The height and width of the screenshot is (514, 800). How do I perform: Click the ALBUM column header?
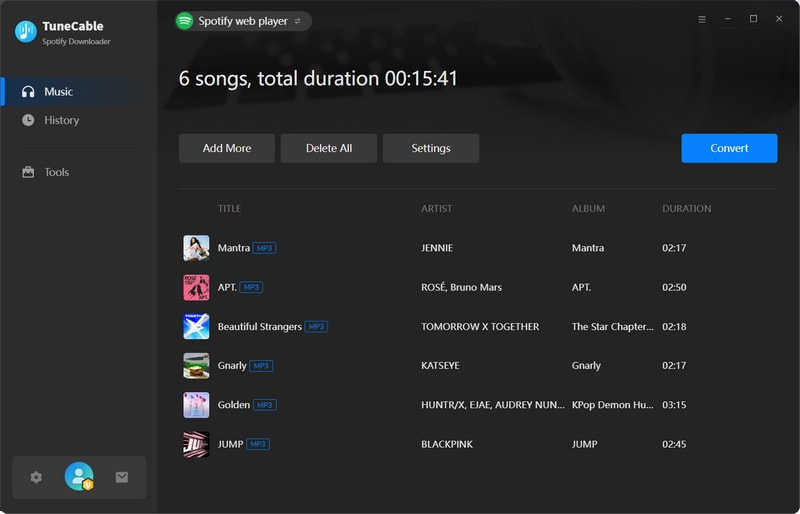(588, 208)
